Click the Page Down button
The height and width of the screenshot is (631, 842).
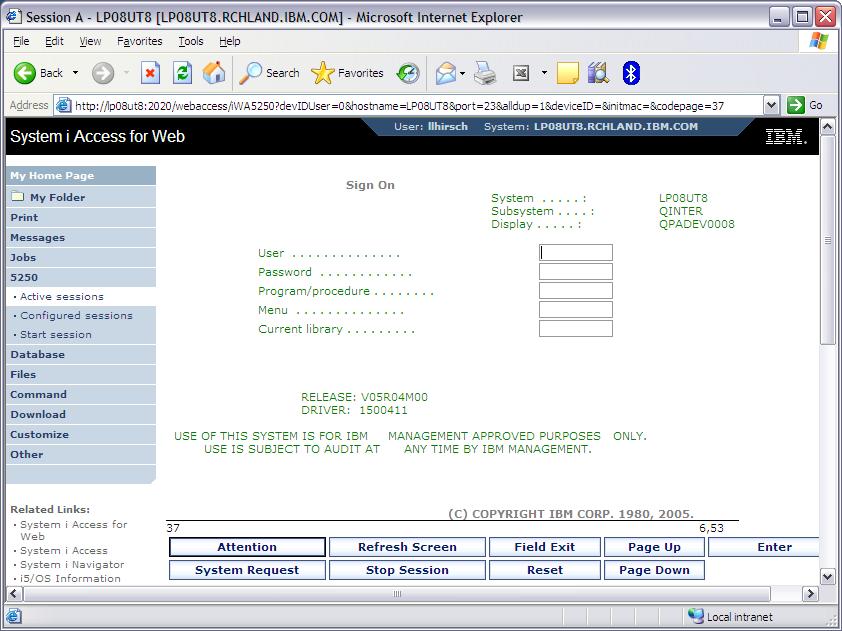tap(654, 570)
